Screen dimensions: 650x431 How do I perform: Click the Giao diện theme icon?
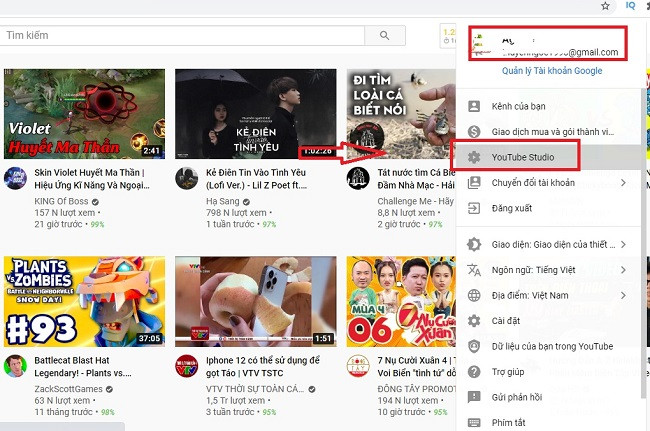[x=474, y=245]
